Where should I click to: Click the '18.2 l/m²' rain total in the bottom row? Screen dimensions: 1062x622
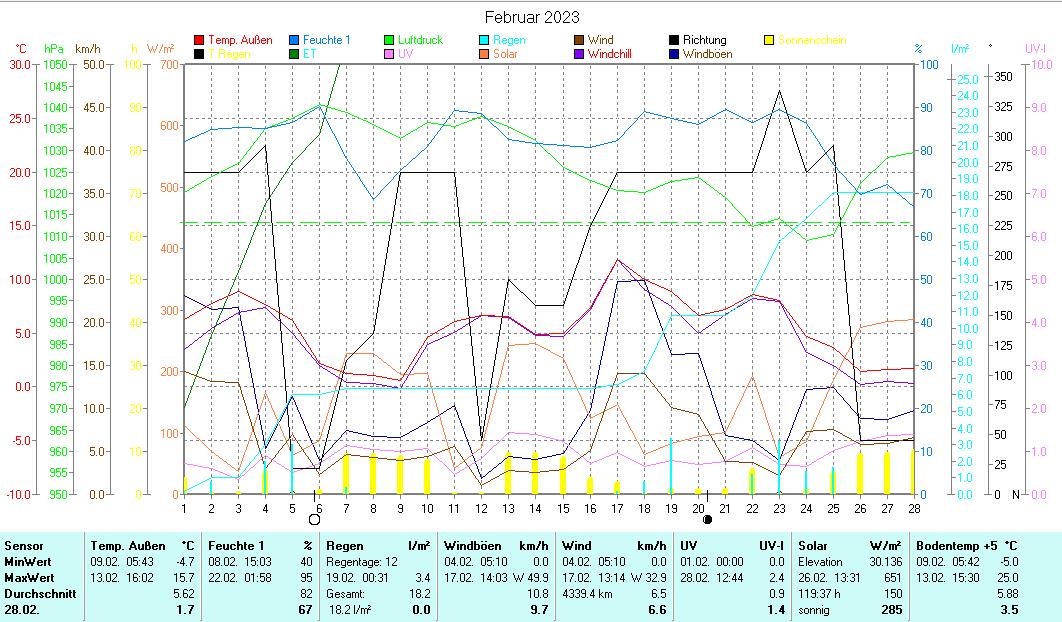pos(349,610)
